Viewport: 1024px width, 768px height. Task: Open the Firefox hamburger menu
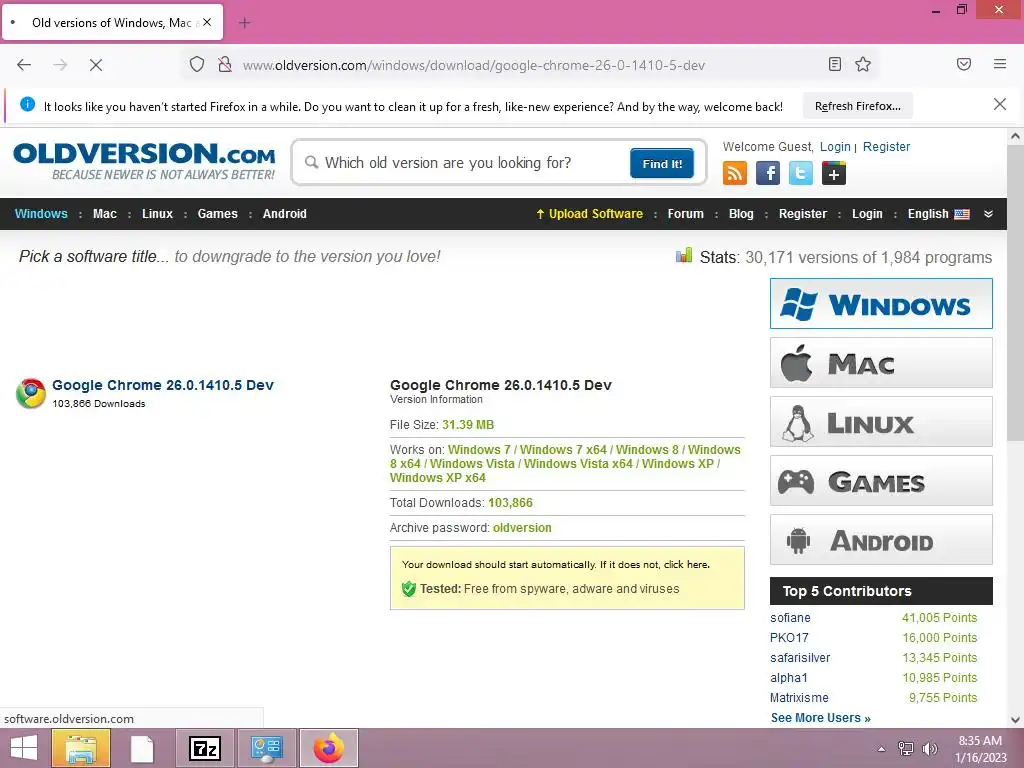(x=999, y=64)
